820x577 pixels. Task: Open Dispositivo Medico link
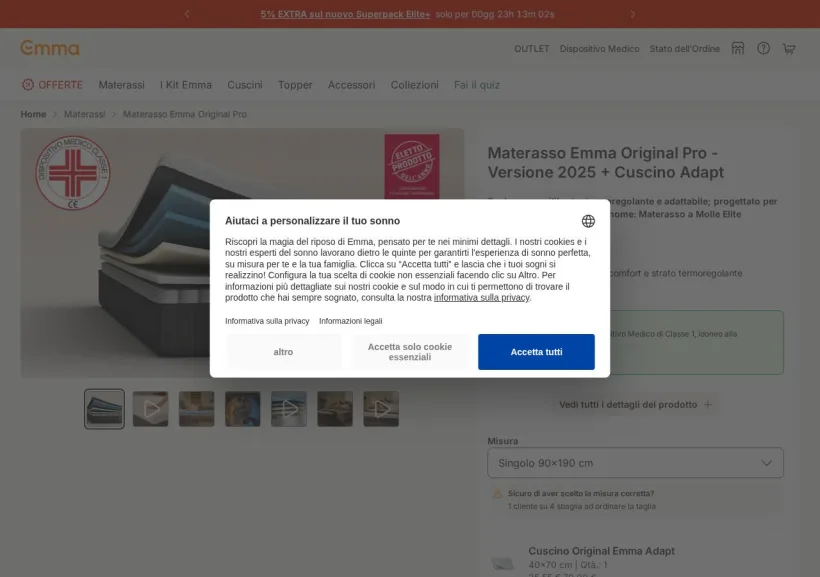tap(599, 49)
